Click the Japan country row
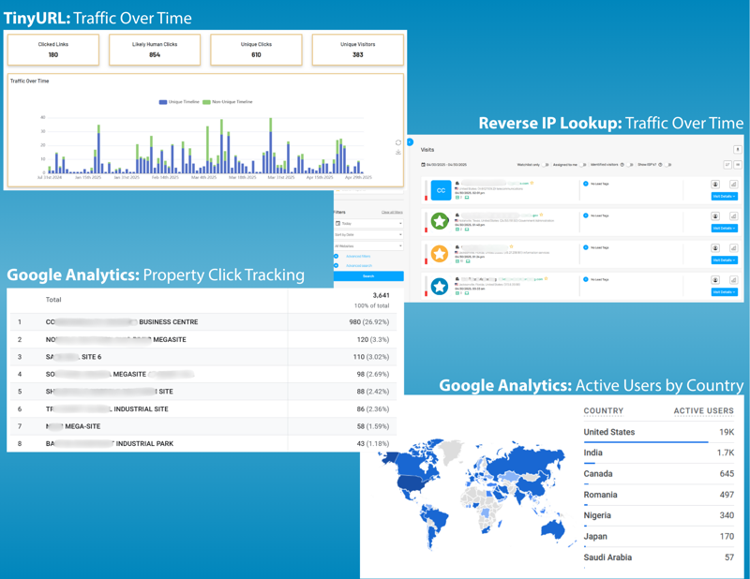Image resolution: width=750 pixels, height=579 pixels. click(x=659, y=536)
